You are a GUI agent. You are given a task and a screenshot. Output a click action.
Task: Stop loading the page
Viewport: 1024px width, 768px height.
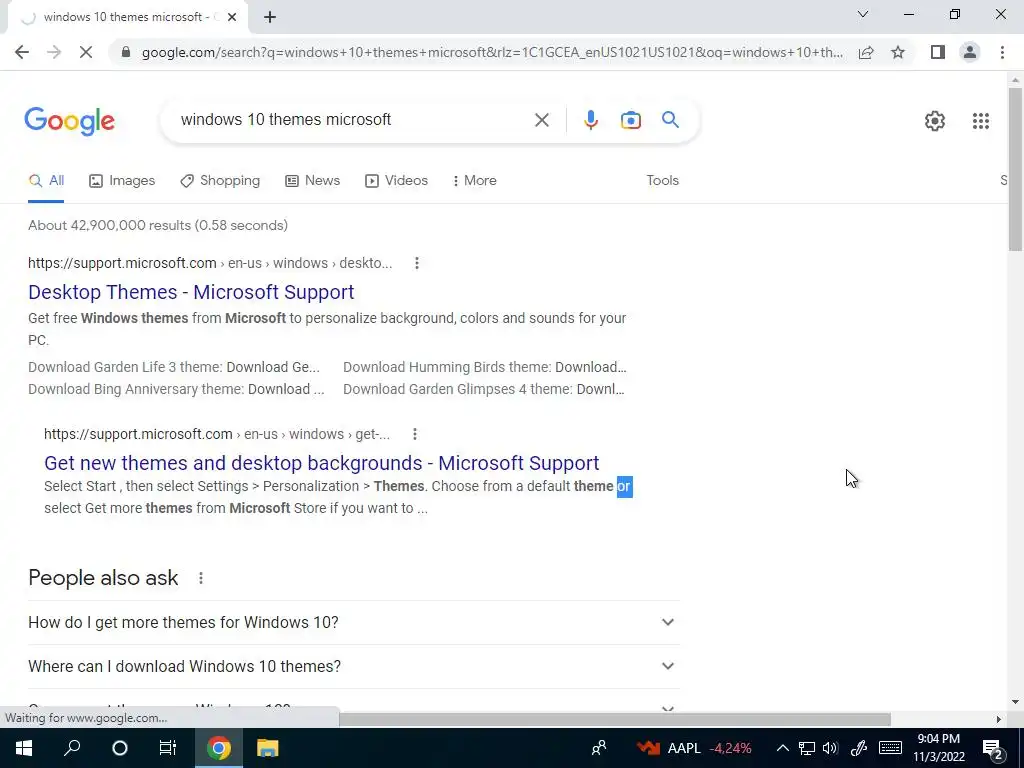86,52
